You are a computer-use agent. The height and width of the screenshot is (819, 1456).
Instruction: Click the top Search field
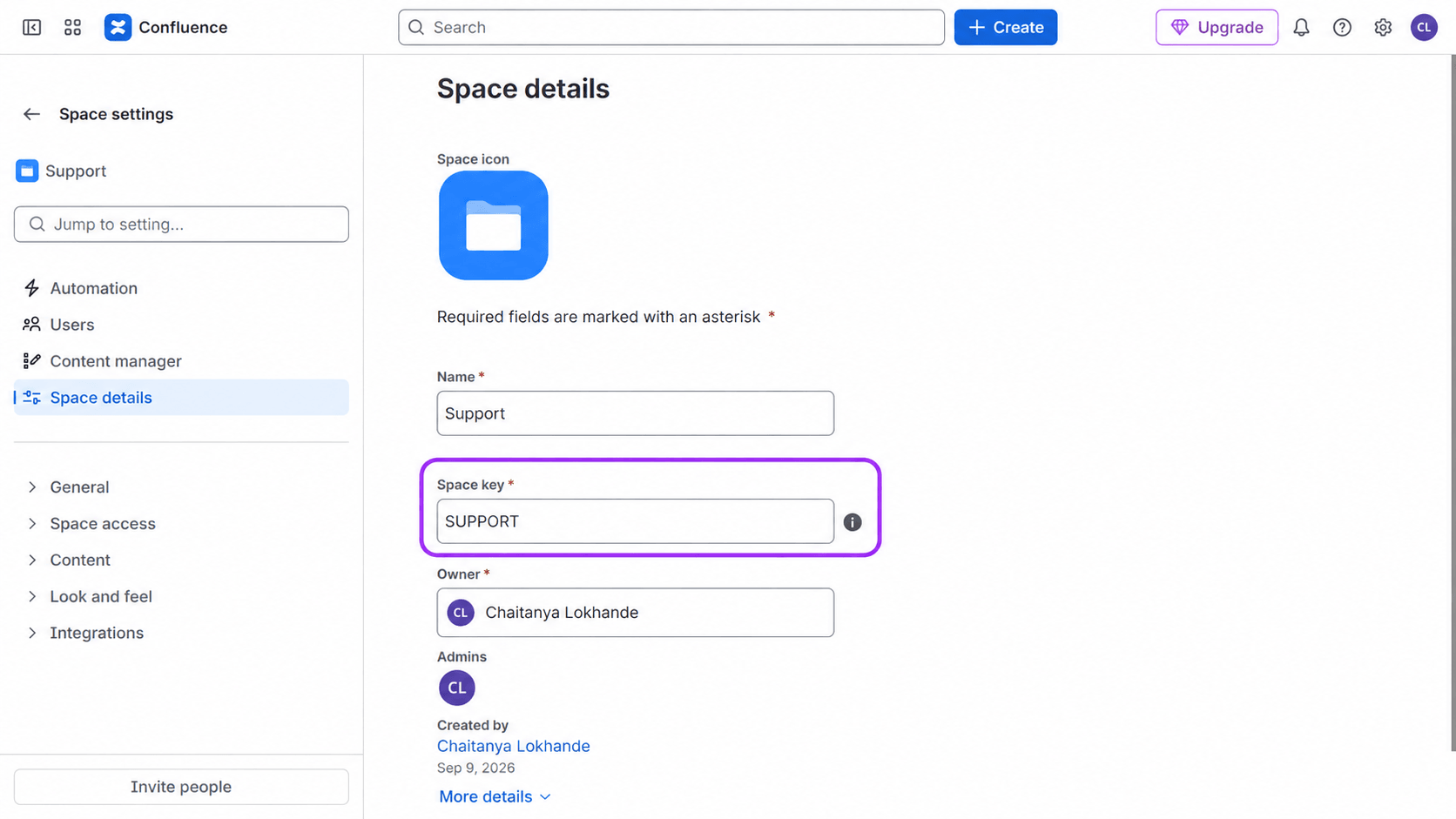[671, 27]
